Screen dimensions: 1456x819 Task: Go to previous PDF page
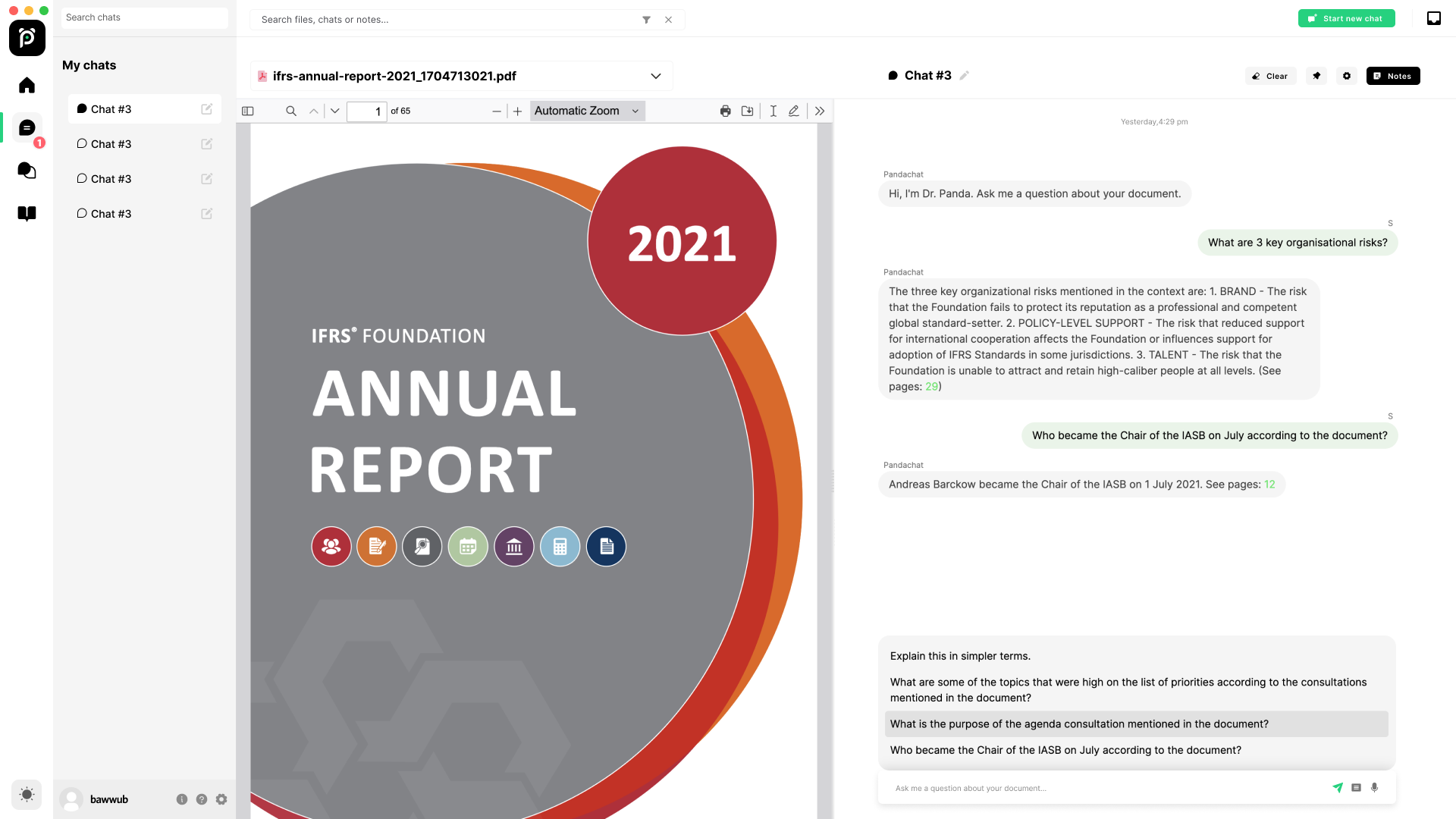[313, 111]
